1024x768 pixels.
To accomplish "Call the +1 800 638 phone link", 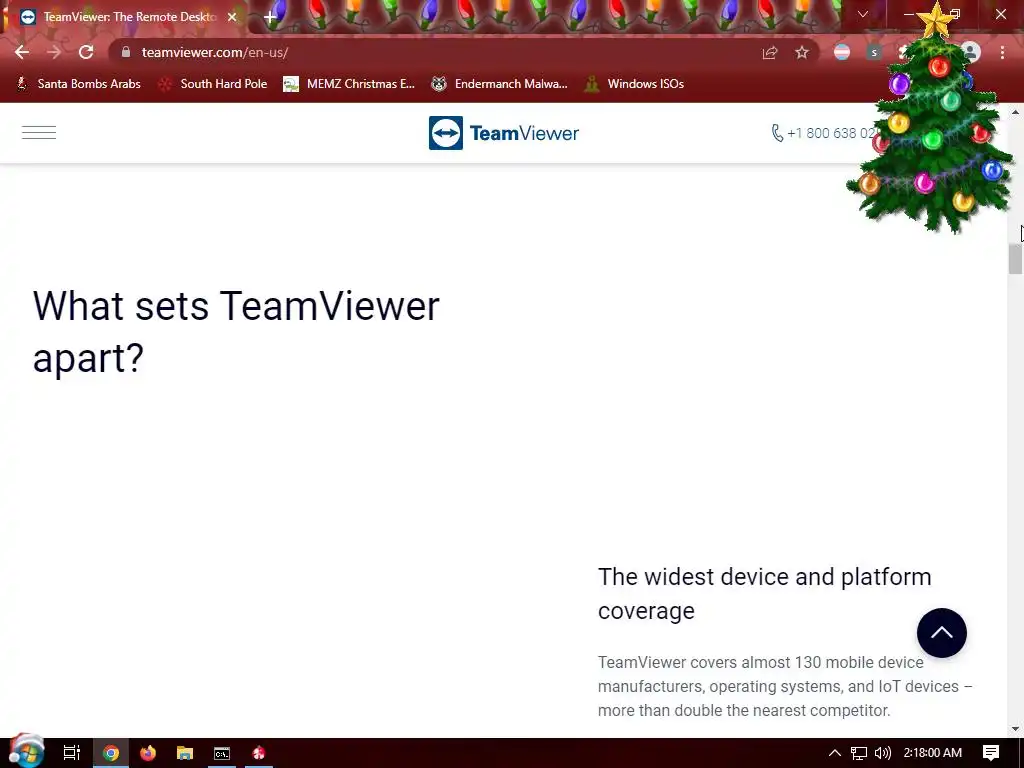I will (831, 133).
